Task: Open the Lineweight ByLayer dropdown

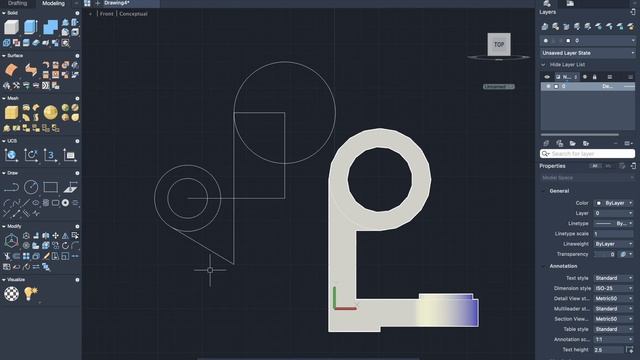Action: (x=614, y=244)
